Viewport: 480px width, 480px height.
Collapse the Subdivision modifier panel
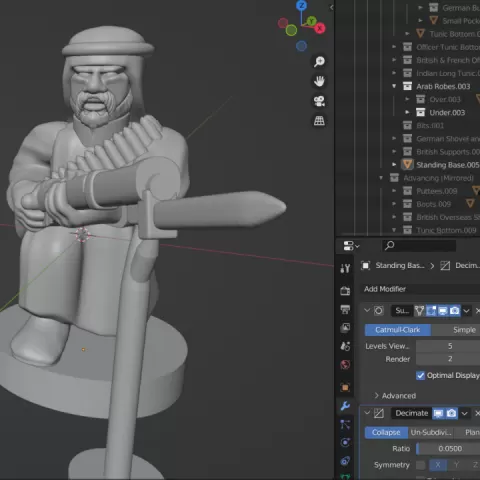tap(367, 311)
